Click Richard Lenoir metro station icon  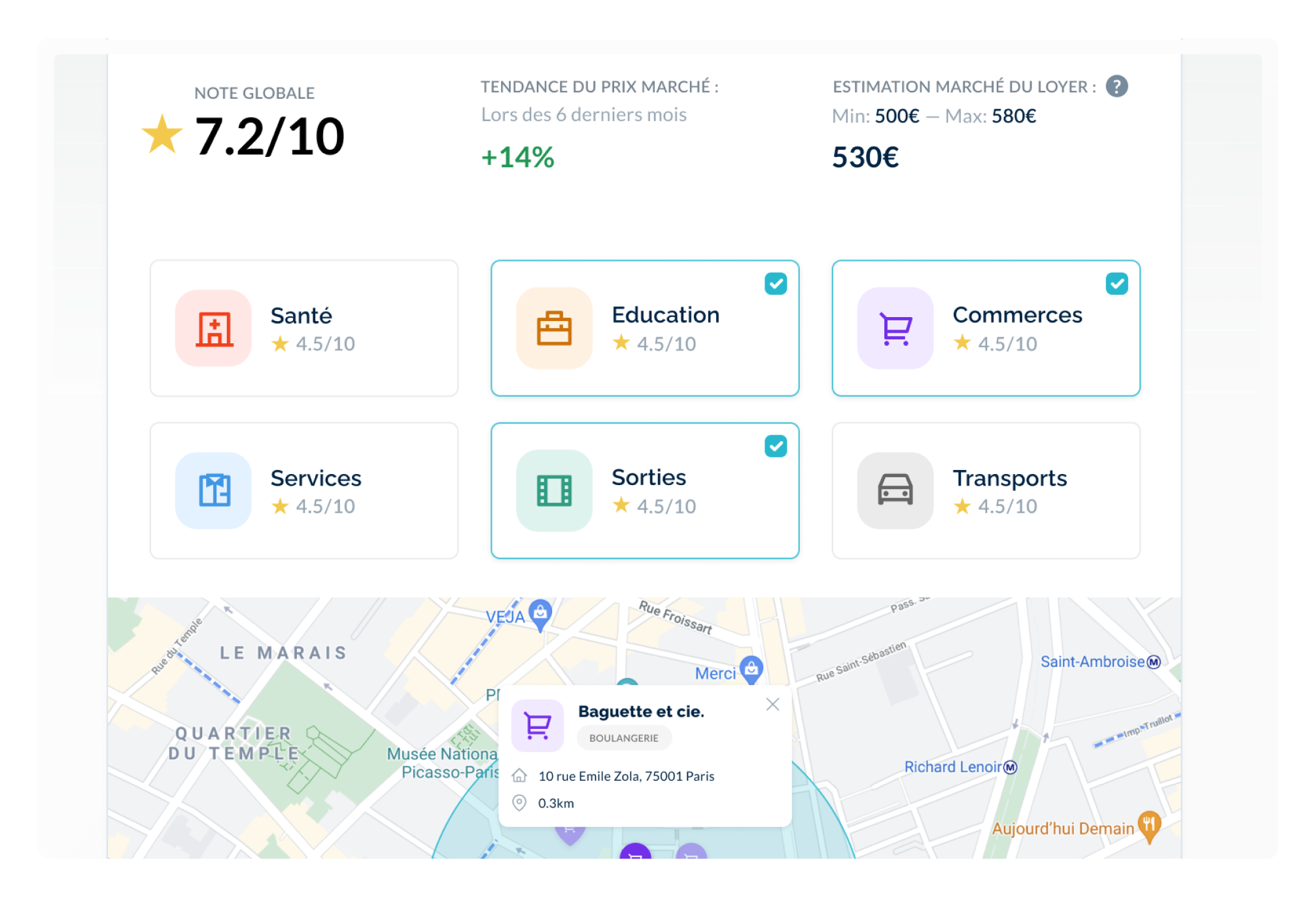click(x=1011, y=768)
